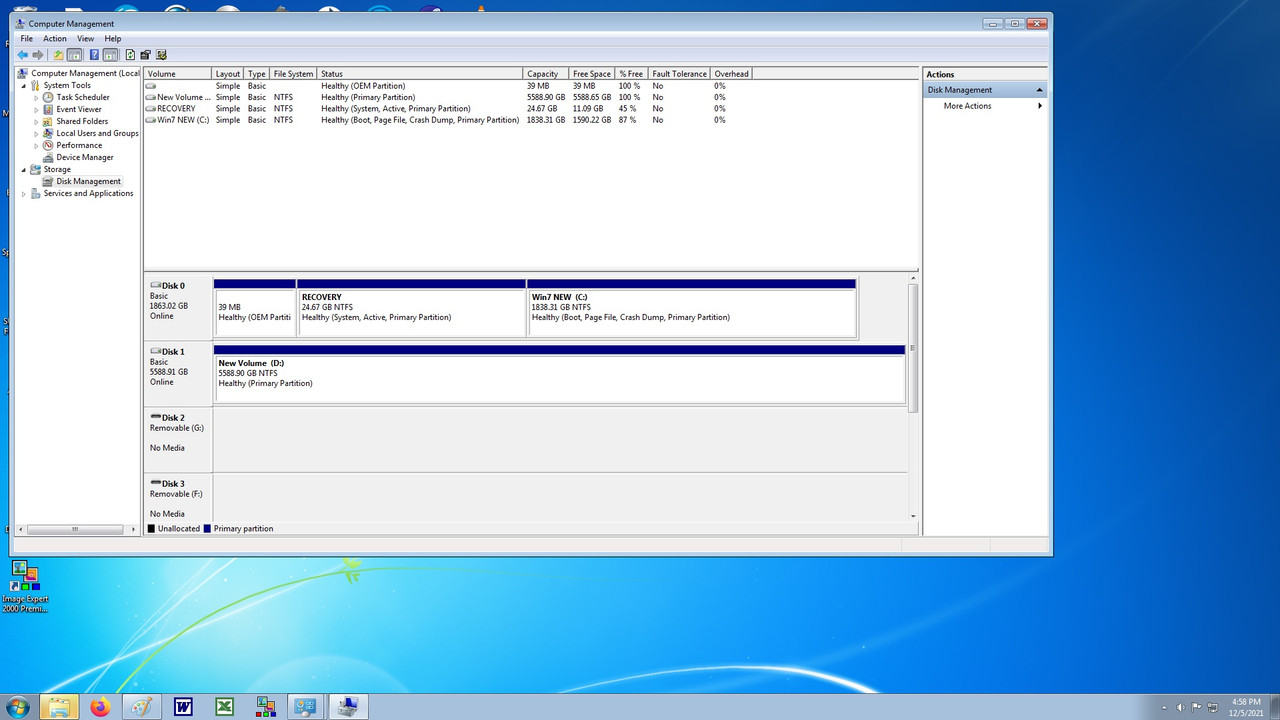The width and height of the screenshot is (1280, 720).
Task: Toggle Show/Hide Console Tree toolbar icon
Action: click(74, 55)
